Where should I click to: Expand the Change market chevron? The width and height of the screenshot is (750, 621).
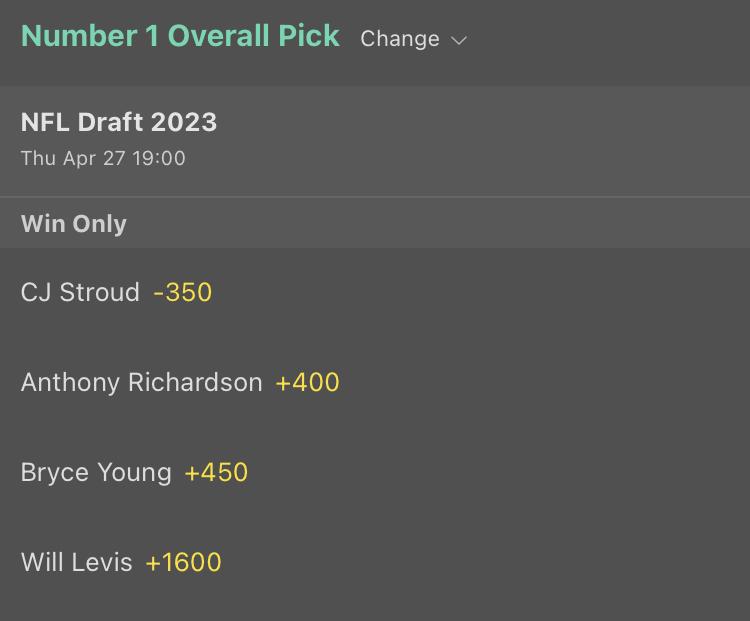(x=459, y=40)
